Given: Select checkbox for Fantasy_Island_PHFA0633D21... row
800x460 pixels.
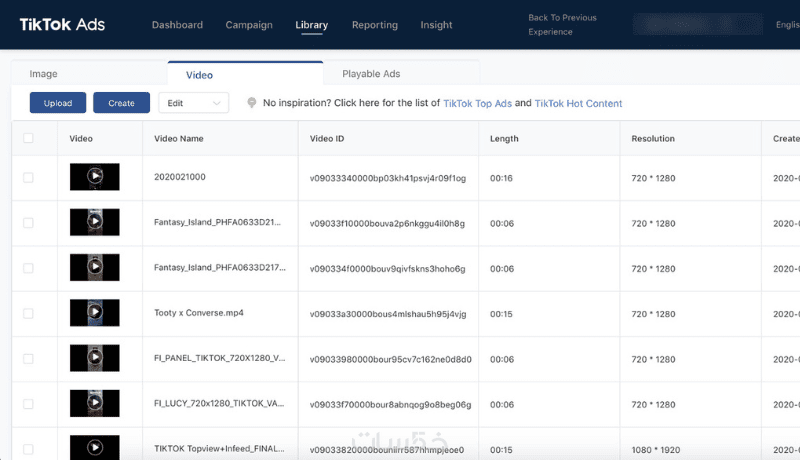Looking at the screenshot, I should [28, 223].
